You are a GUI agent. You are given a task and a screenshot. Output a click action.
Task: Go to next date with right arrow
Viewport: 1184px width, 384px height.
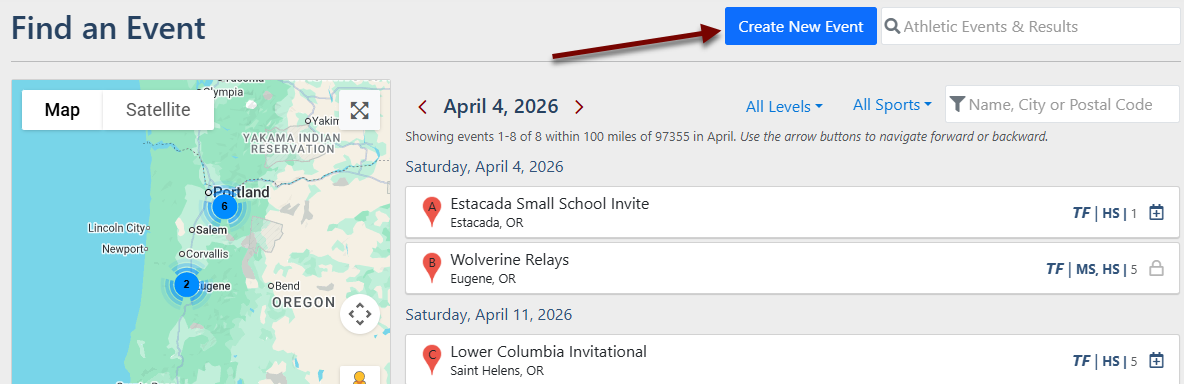pyautogui.click(x=579, y=107)
